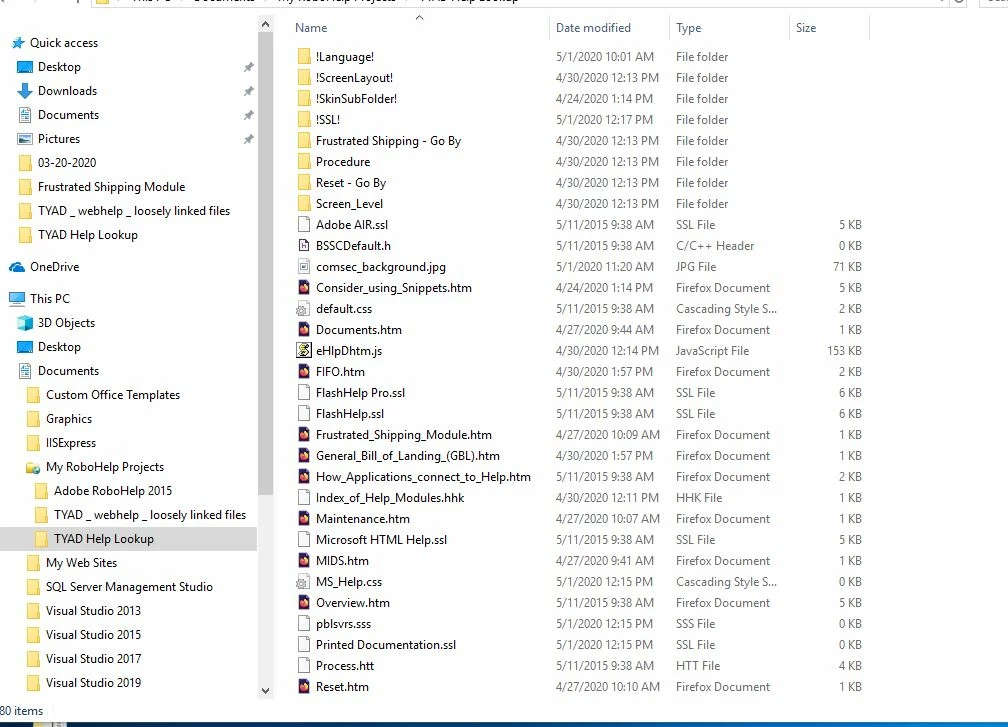Viewport: 1008px width, 727px height.
Task: Click the navigation pane scroll up arrow
Action: click(266, 24)
